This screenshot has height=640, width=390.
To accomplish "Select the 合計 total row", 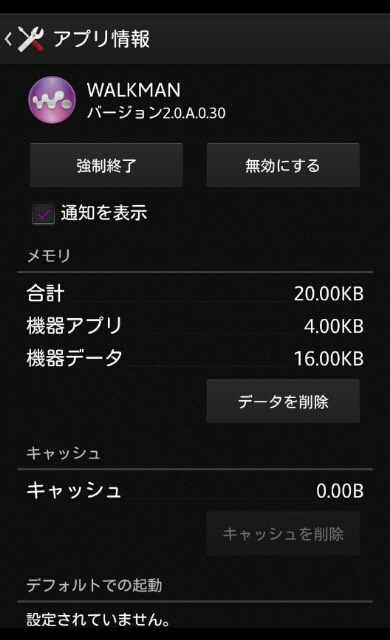I will tap(195, 293).
